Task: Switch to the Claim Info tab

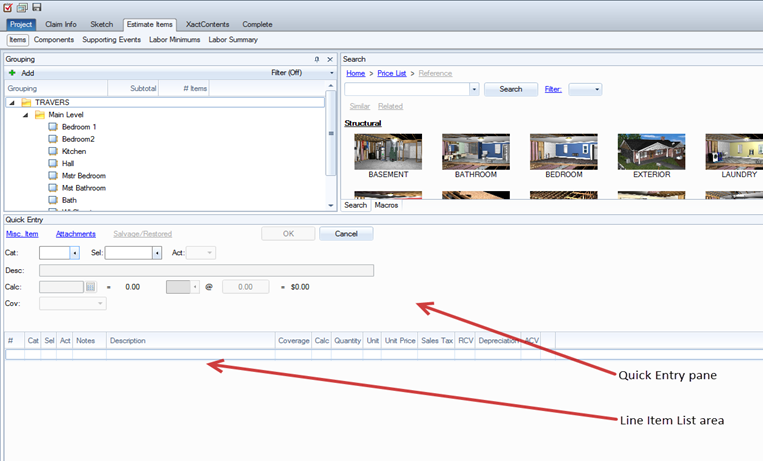Action: tap(61, 24)
